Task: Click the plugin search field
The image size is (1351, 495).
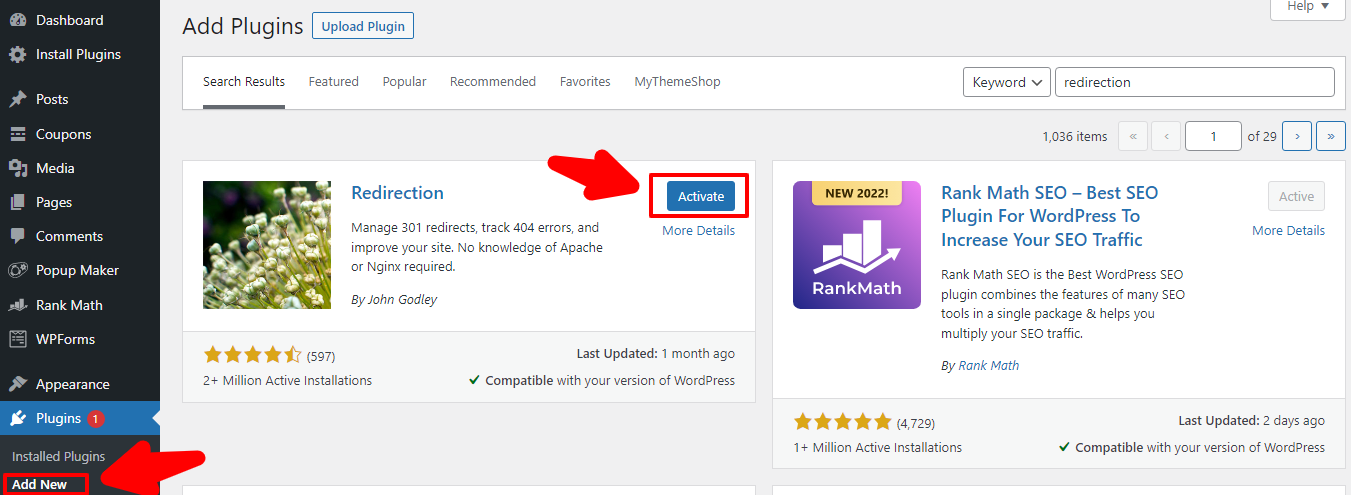Action: (1195, 82)
